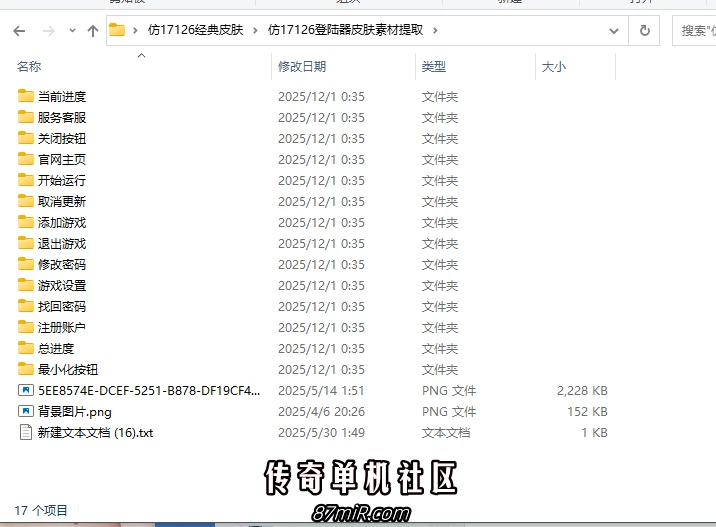
Task: Click the 2025/5/30 1:49 date cell
Action: tap(321, 433)
